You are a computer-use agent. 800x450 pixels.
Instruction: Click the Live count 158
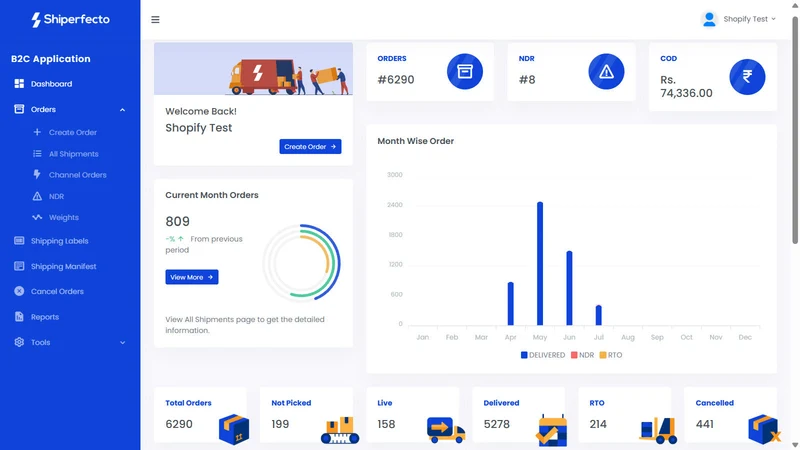[x=386, y=424]
